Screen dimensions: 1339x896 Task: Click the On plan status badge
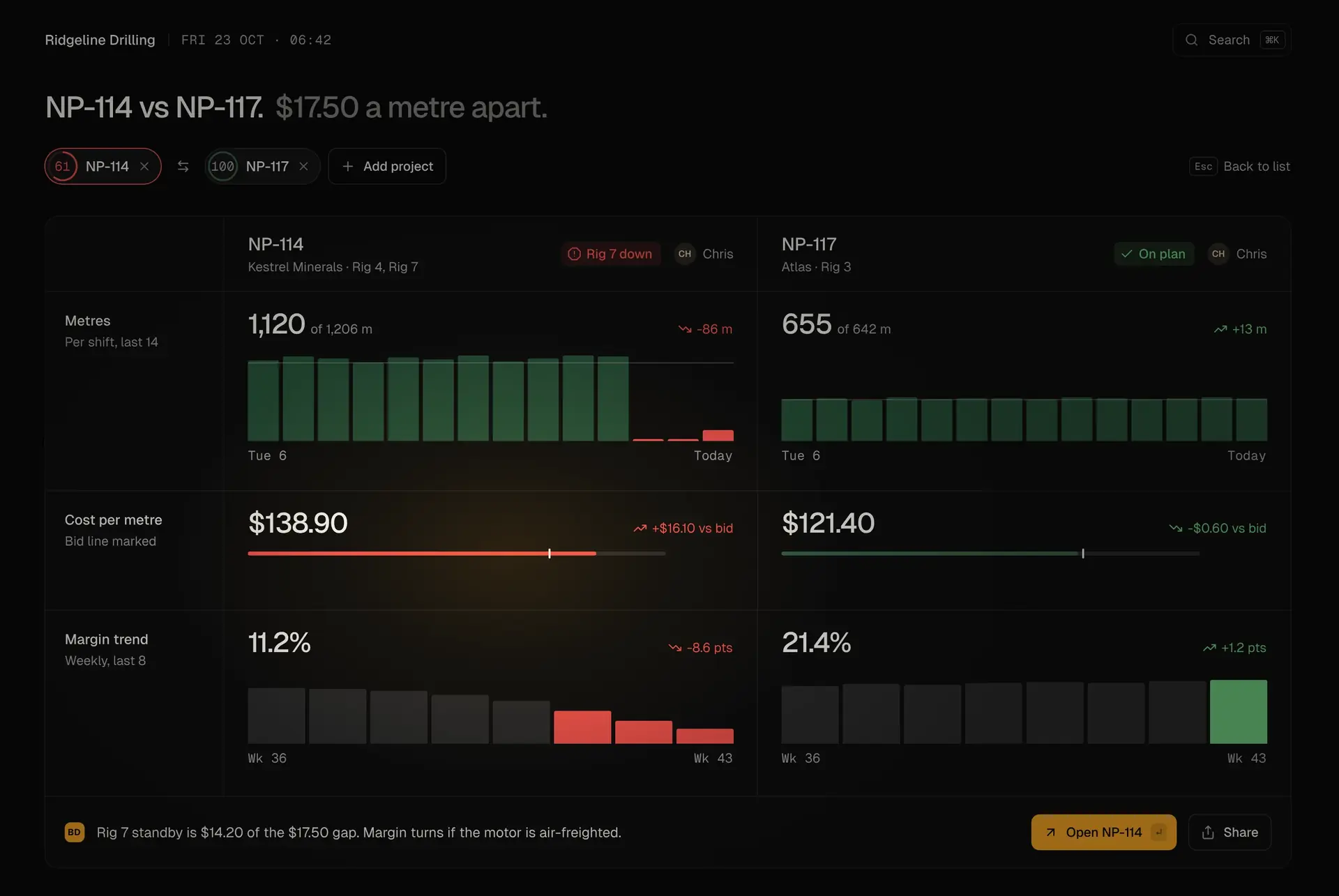click(x=1153, y=254)
